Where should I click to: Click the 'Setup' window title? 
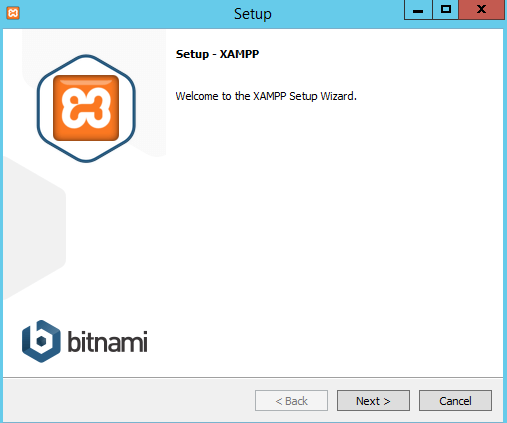pos(253,14)
